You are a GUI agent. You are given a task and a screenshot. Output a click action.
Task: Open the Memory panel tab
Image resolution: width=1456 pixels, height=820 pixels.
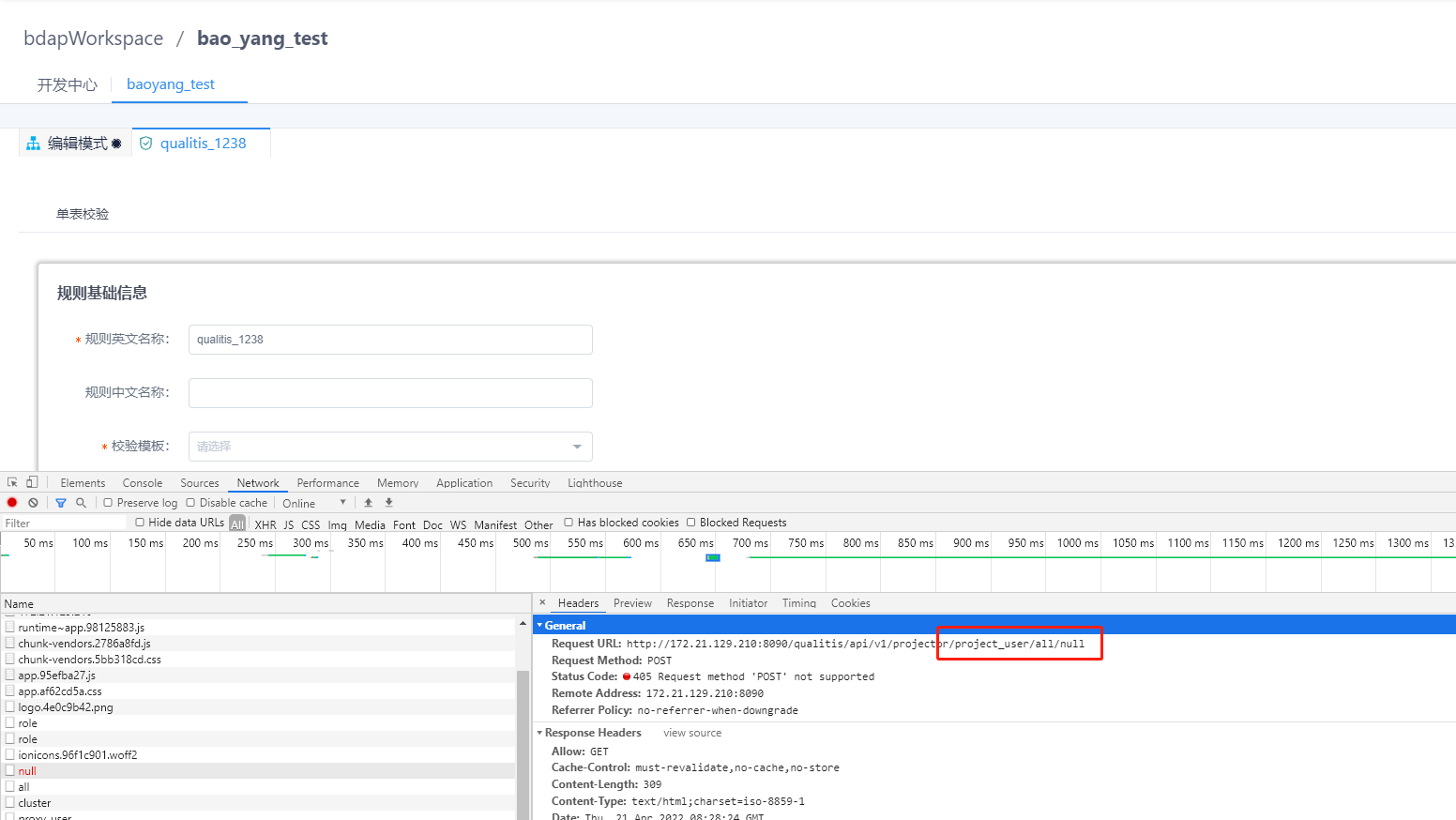pyautogui.click(x=398, y=482)
